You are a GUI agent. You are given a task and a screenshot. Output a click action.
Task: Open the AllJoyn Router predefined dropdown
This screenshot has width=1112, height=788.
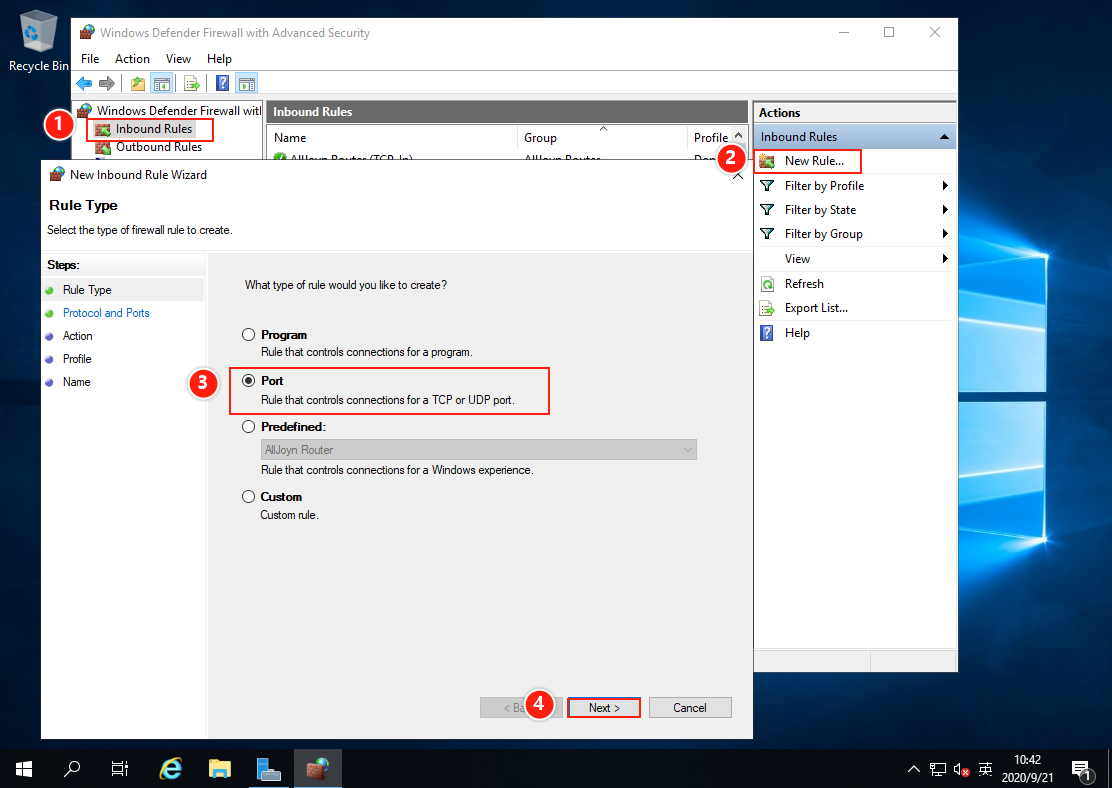479,450
